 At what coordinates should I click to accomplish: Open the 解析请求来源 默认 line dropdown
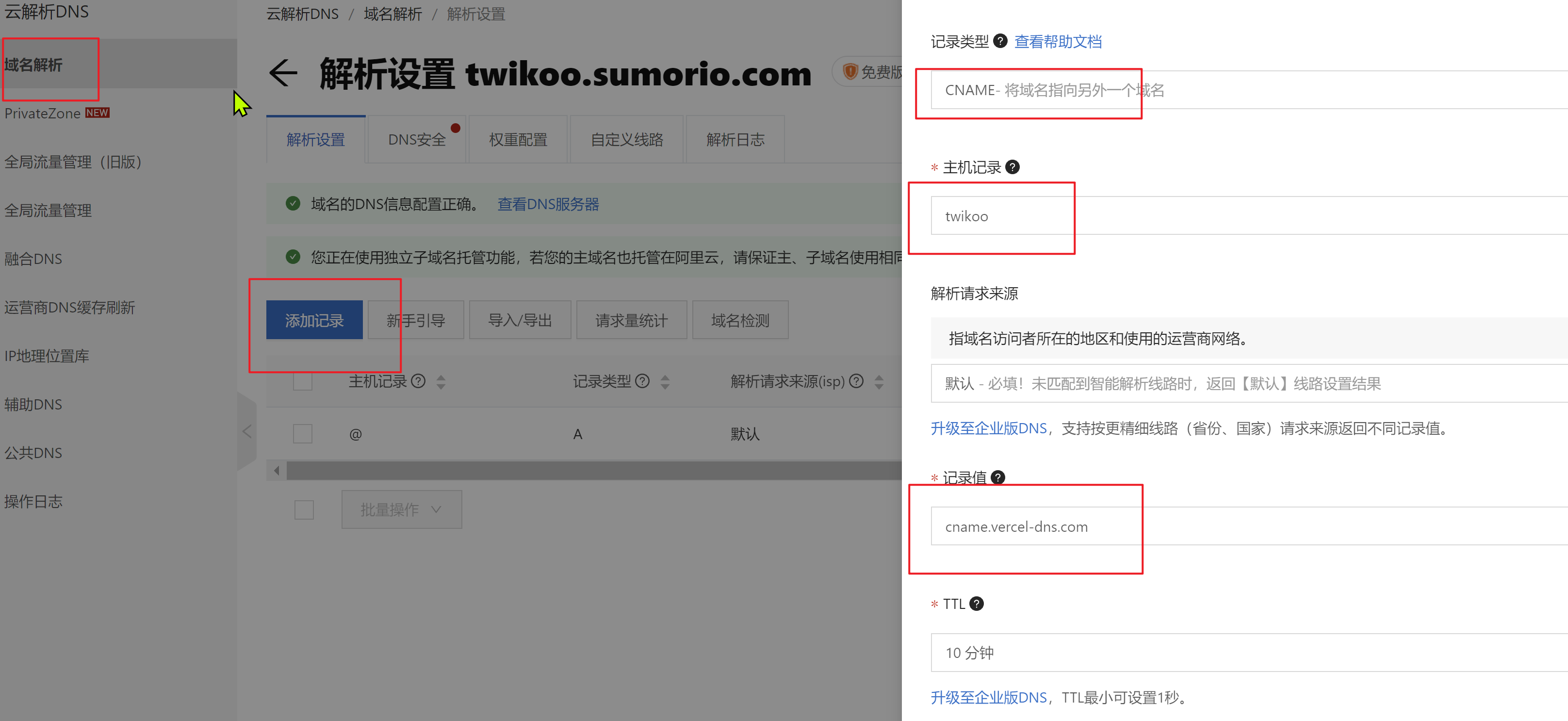[x=1249, y=384]
